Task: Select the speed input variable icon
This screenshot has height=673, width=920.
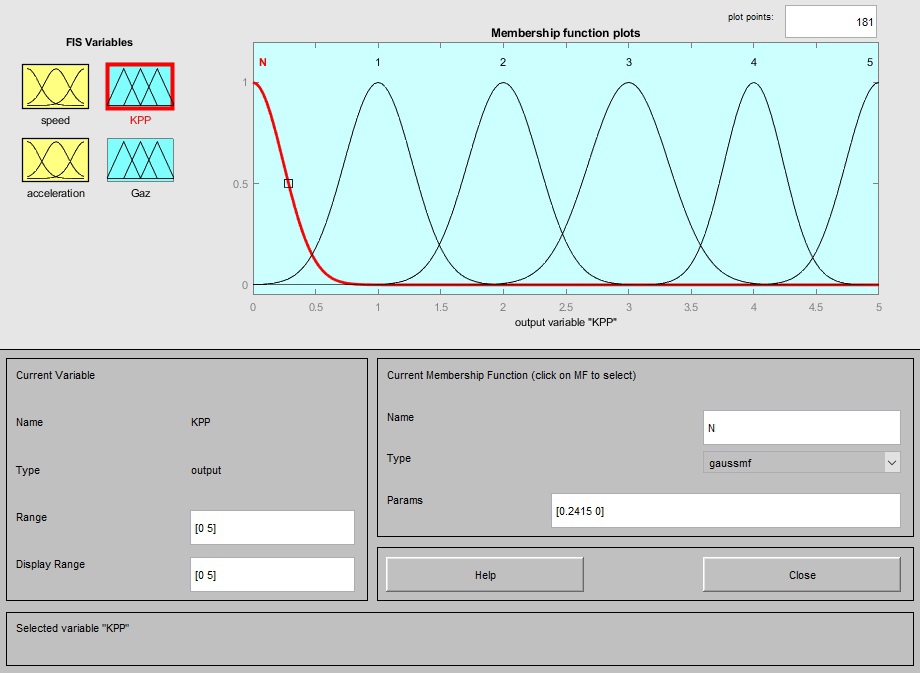Action: (x=55, y=87)
